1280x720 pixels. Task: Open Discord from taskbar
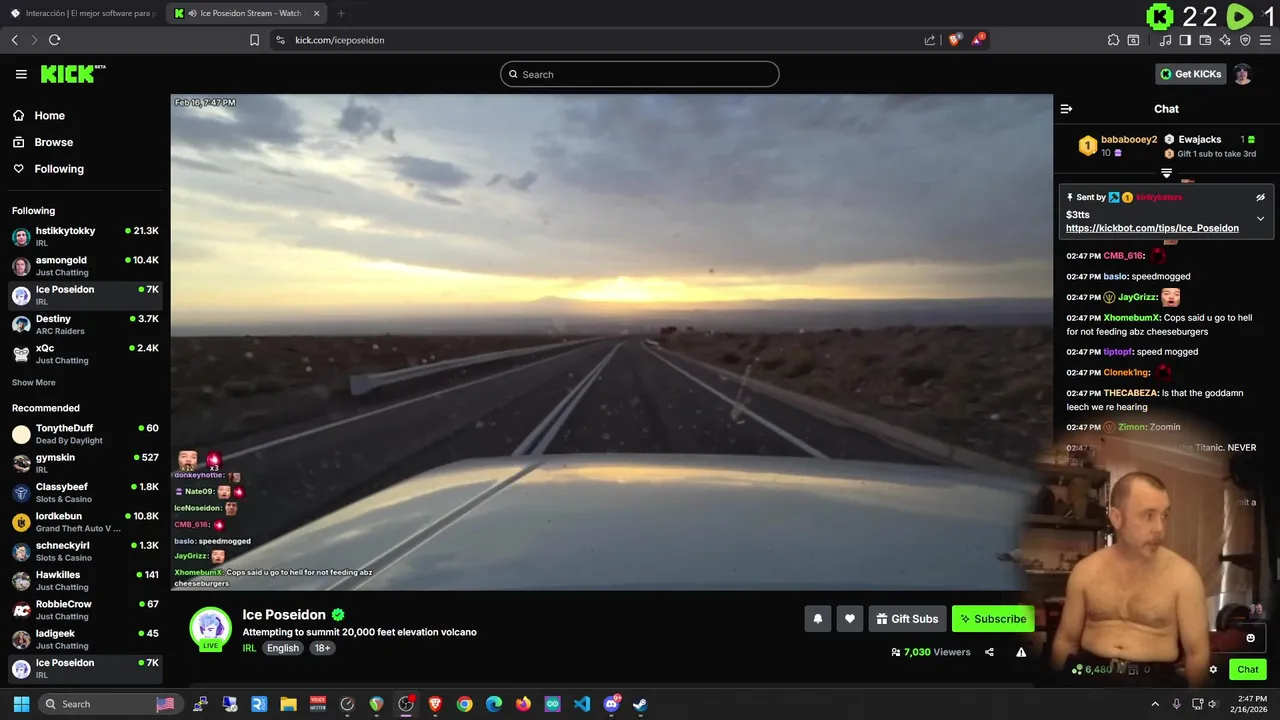(x=611, y=704)
